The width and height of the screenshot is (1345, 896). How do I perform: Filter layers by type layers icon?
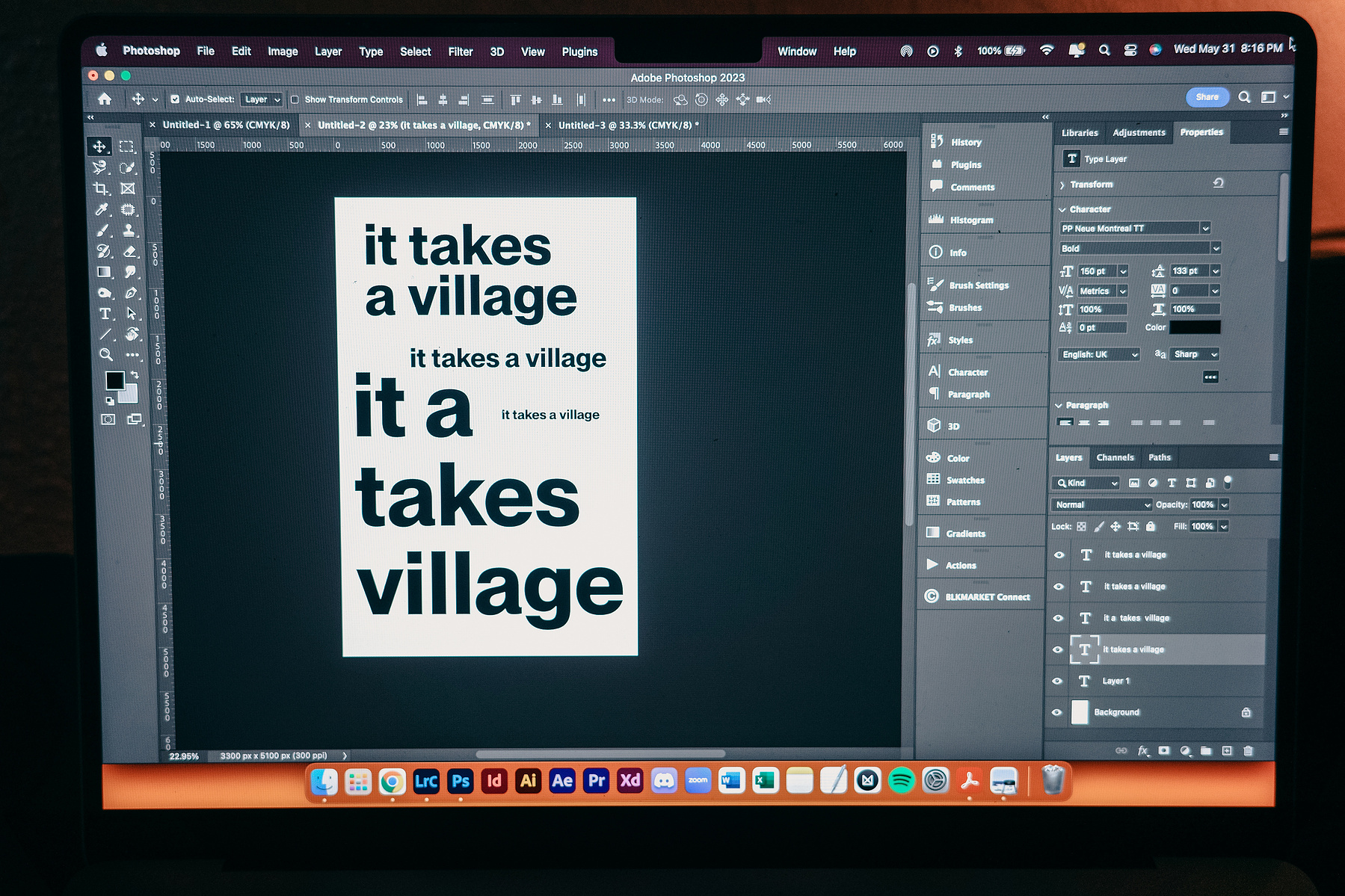click(x=1172, y=483)
